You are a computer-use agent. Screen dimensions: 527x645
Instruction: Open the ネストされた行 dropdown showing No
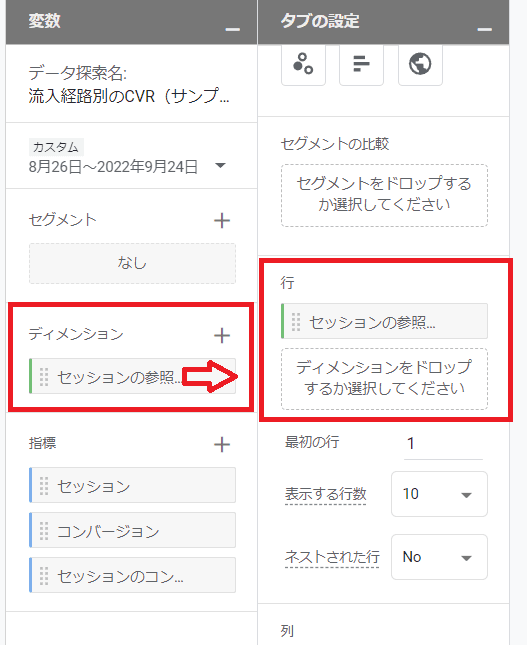(439, 557)
